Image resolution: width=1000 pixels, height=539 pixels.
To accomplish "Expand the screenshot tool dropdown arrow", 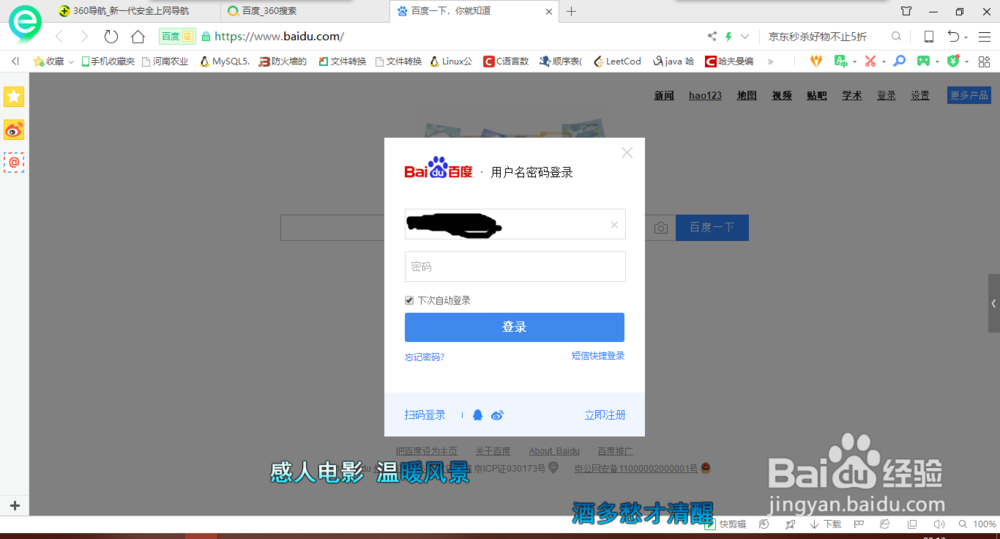I will [883, 62].
